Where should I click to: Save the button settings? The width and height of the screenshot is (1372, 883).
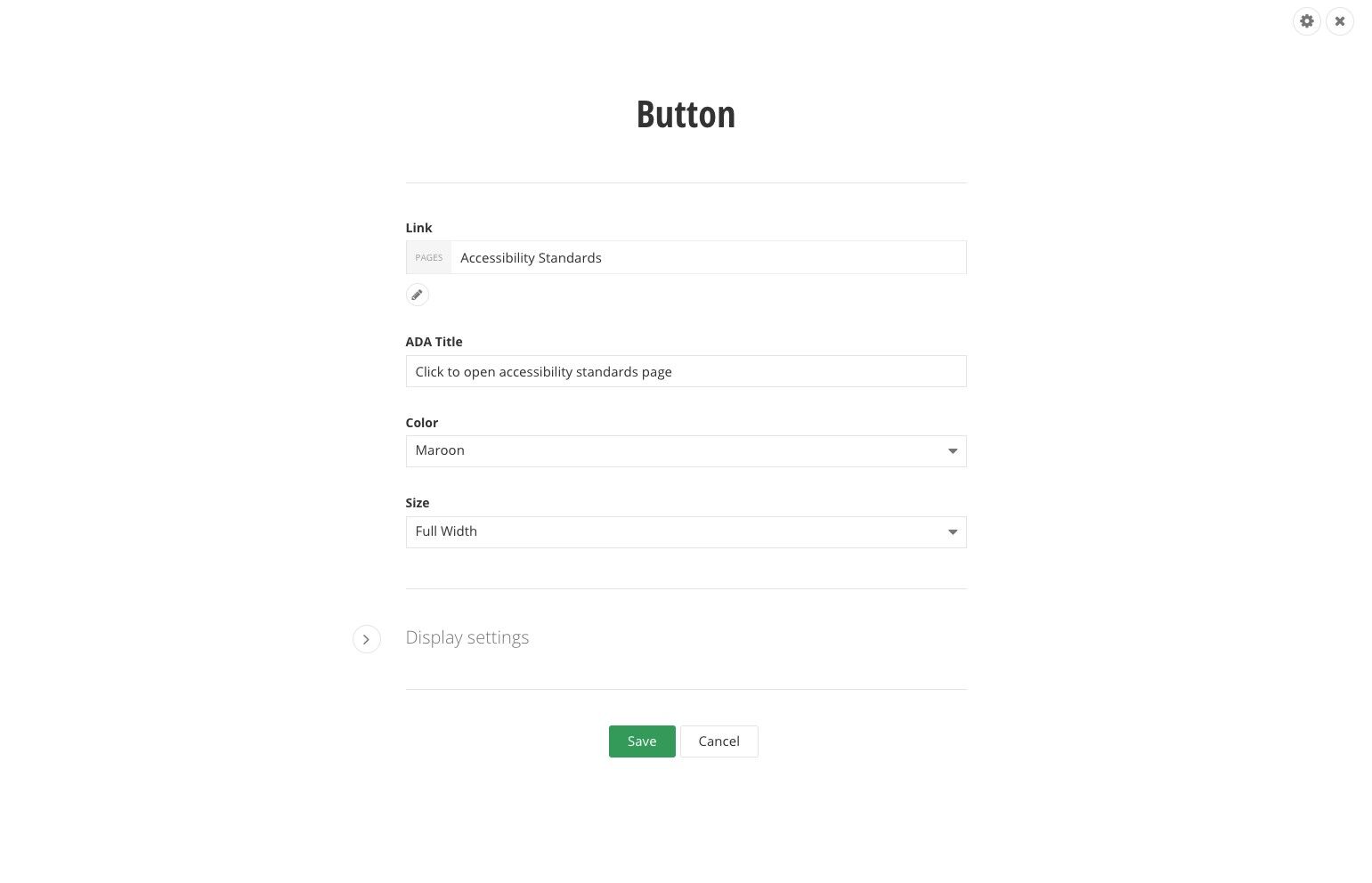pos(642,741)
